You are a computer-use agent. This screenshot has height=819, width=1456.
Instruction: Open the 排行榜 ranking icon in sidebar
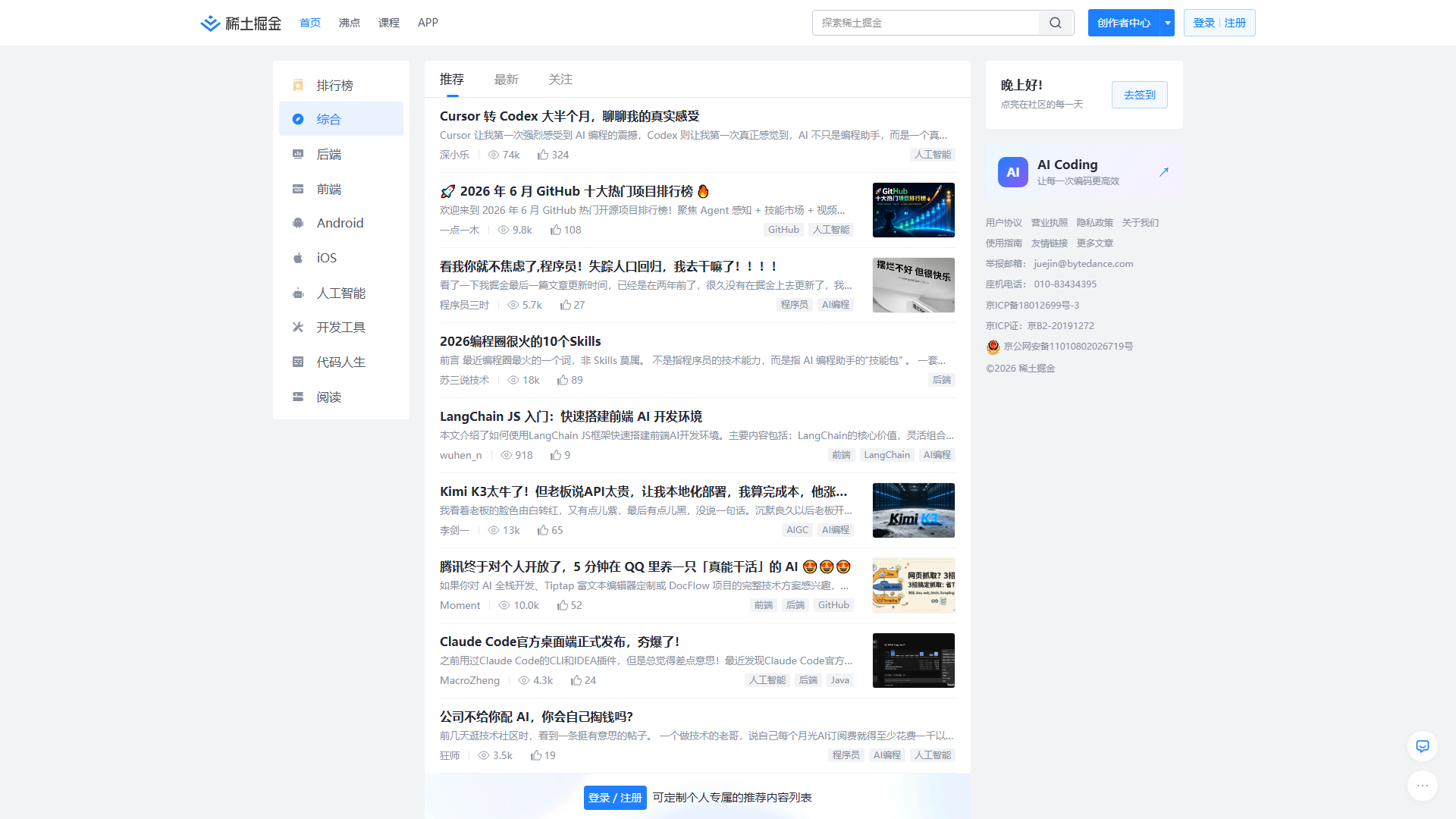pyautogui.click(x=298, y=85)
